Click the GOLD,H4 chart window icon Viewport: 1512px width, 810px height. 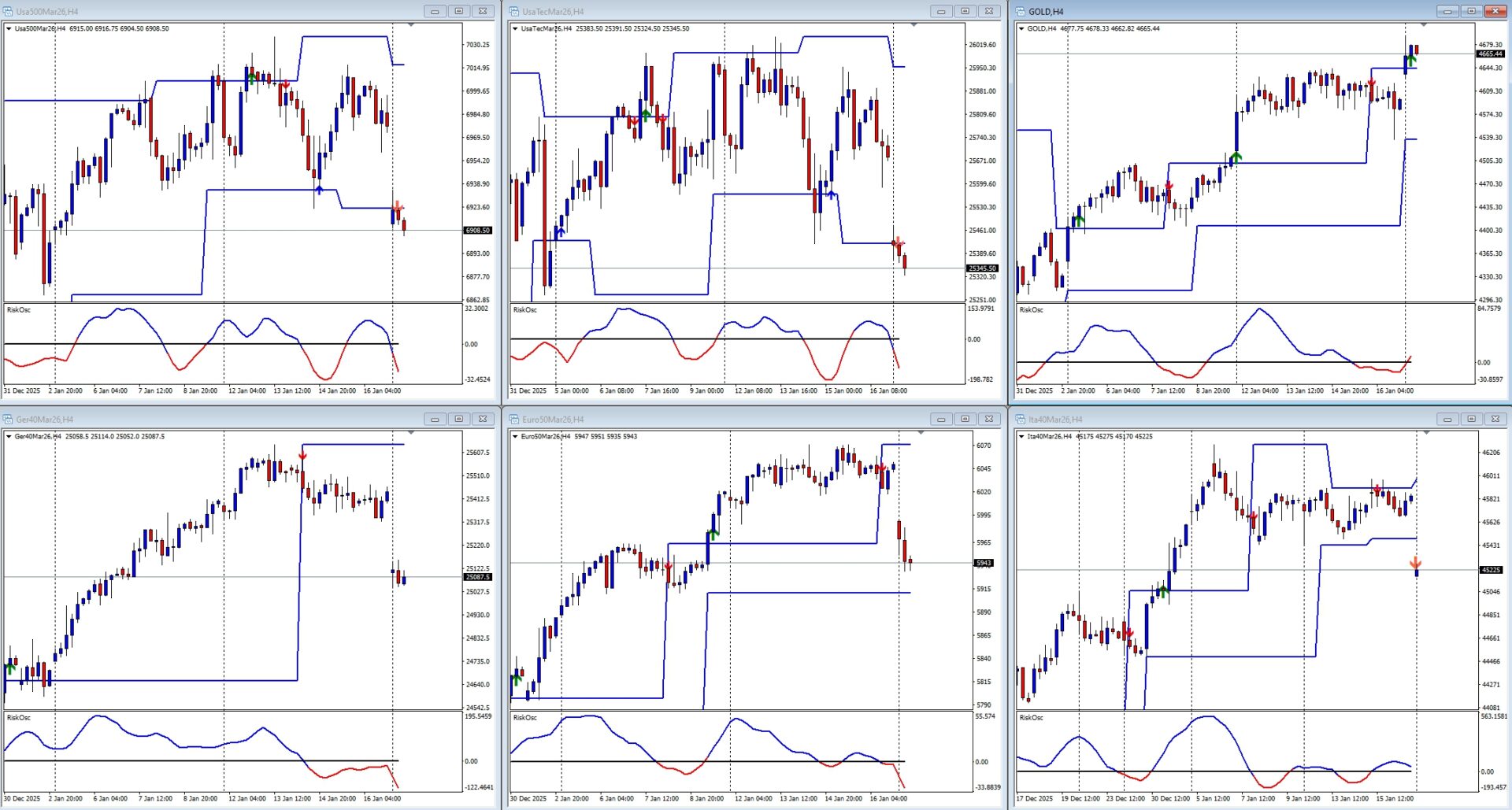1021,12
